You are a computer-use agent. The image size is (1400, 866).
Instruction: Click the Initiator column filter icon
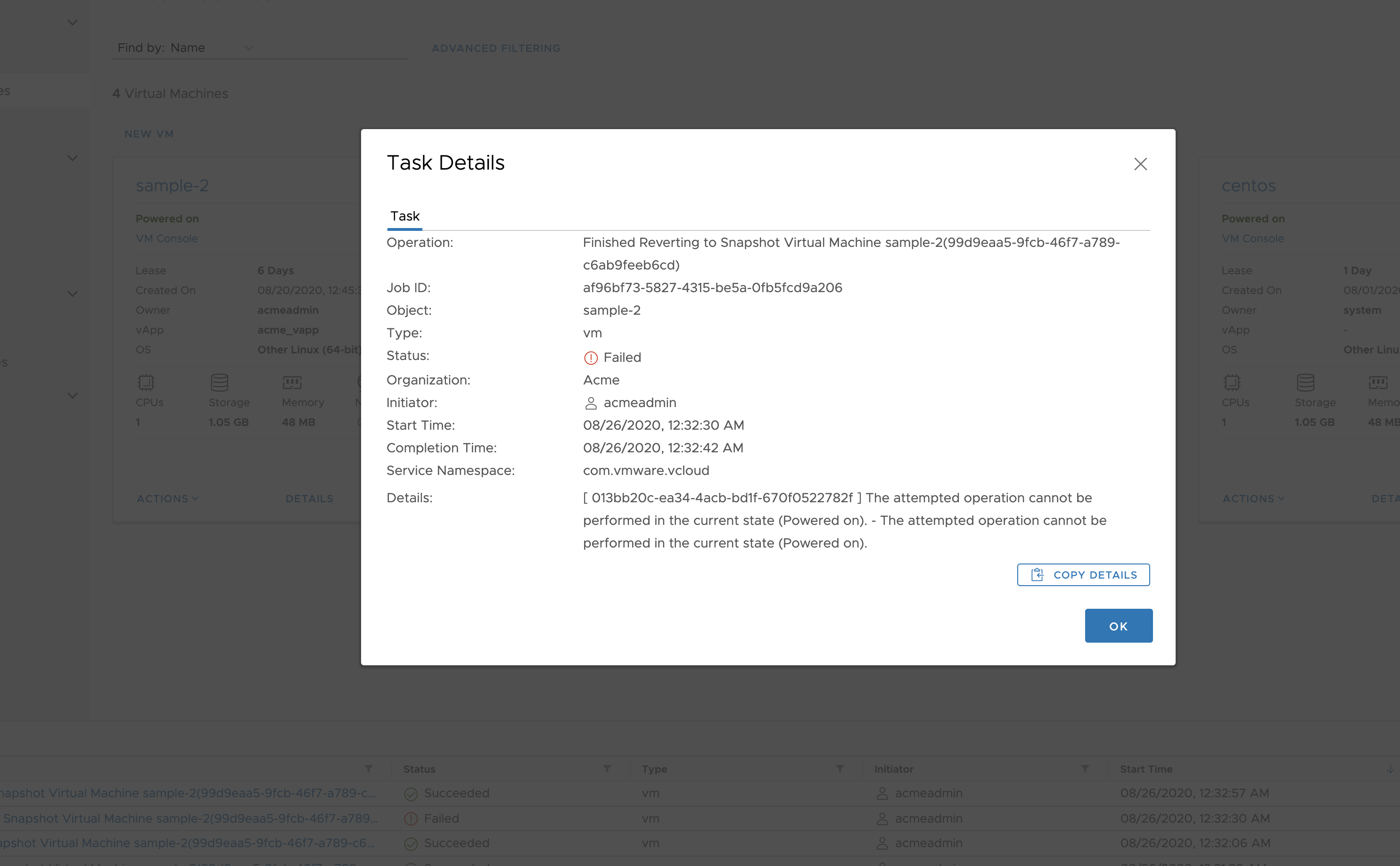click(1084, 768)
